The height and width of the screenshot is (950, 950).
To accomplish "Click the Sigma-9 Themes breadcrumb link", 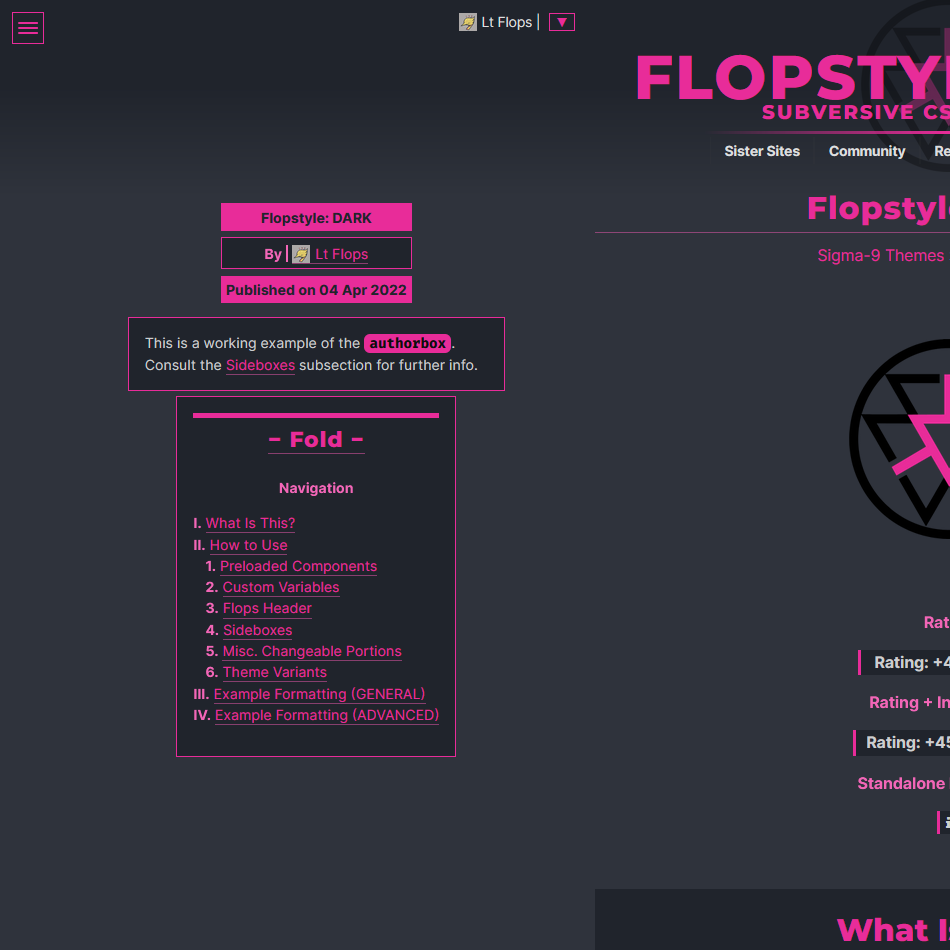I will [x=881, y=256].
